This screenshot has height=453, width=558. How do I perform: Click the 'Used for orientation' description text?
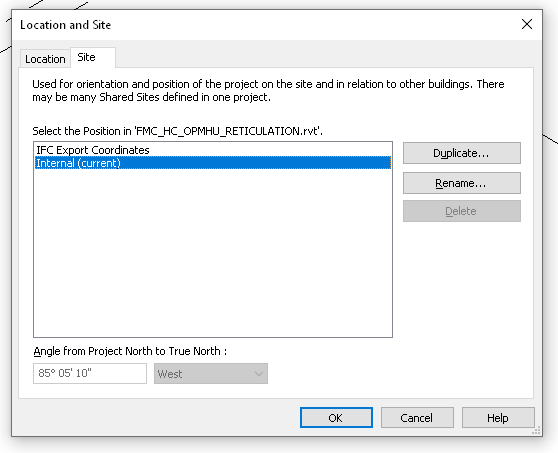pyautogui.click(x=268, y=90)
